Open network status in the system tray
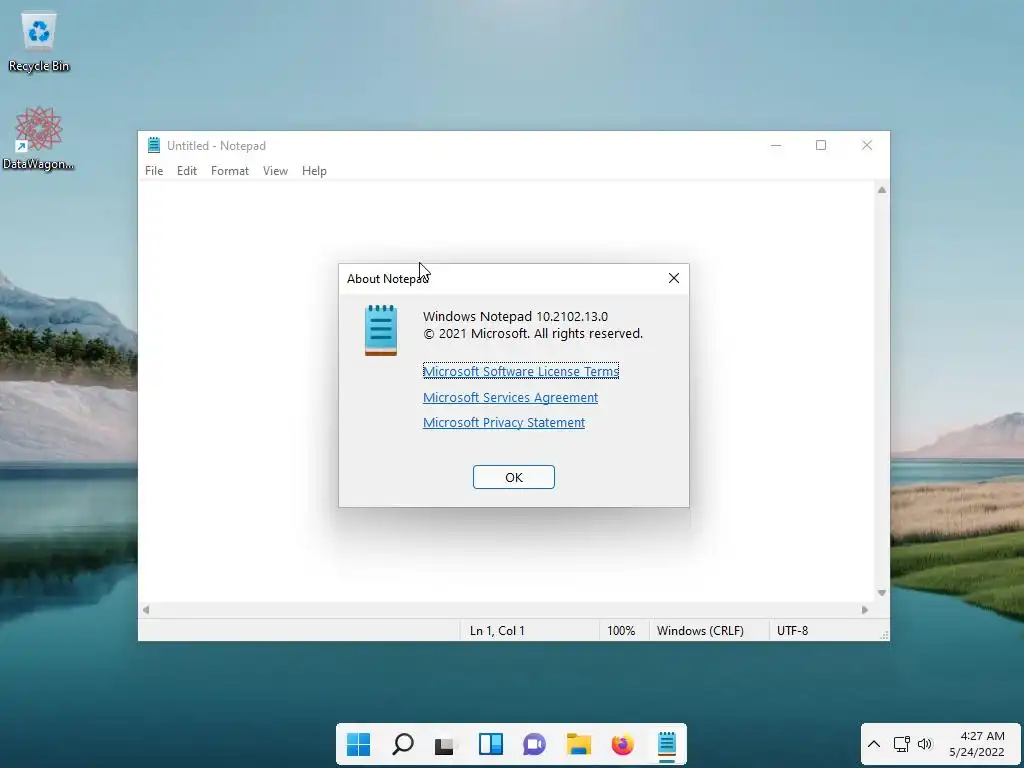Viewport: 1024px width, 768px height. click(x=902, y=744)
